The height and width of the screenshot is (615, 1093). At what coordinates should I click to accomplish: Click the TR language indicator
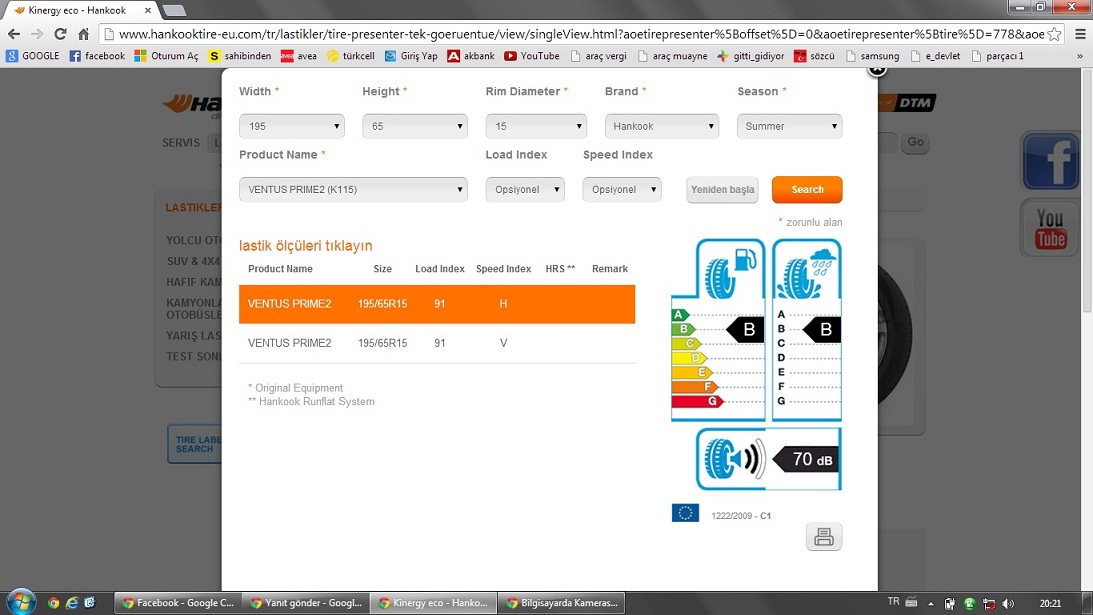[x=894, y=602]
